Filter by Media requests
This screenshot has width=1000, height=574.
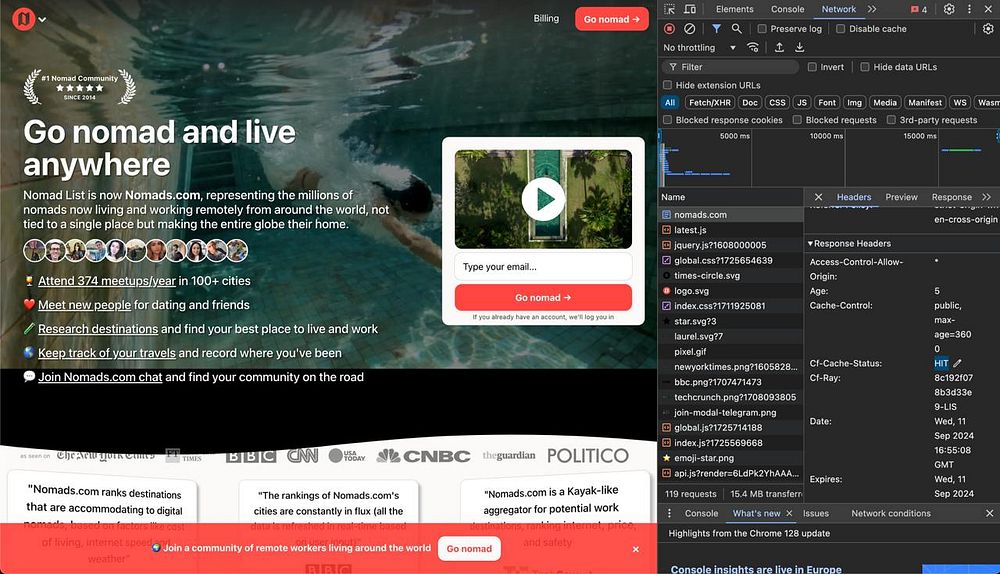click(885, 103)
